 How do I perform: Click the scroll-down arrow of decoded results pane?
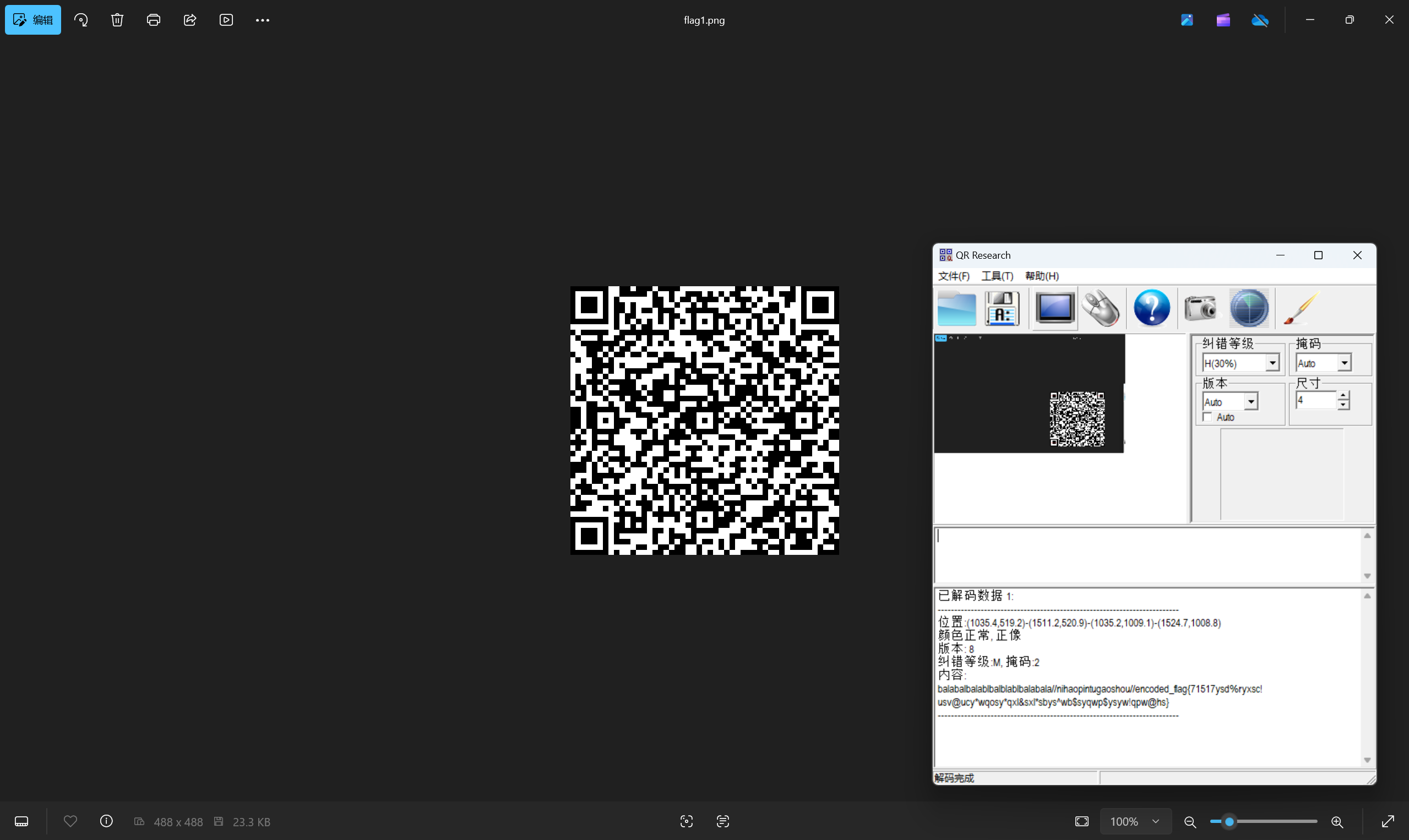click(x=1367, y=760)
